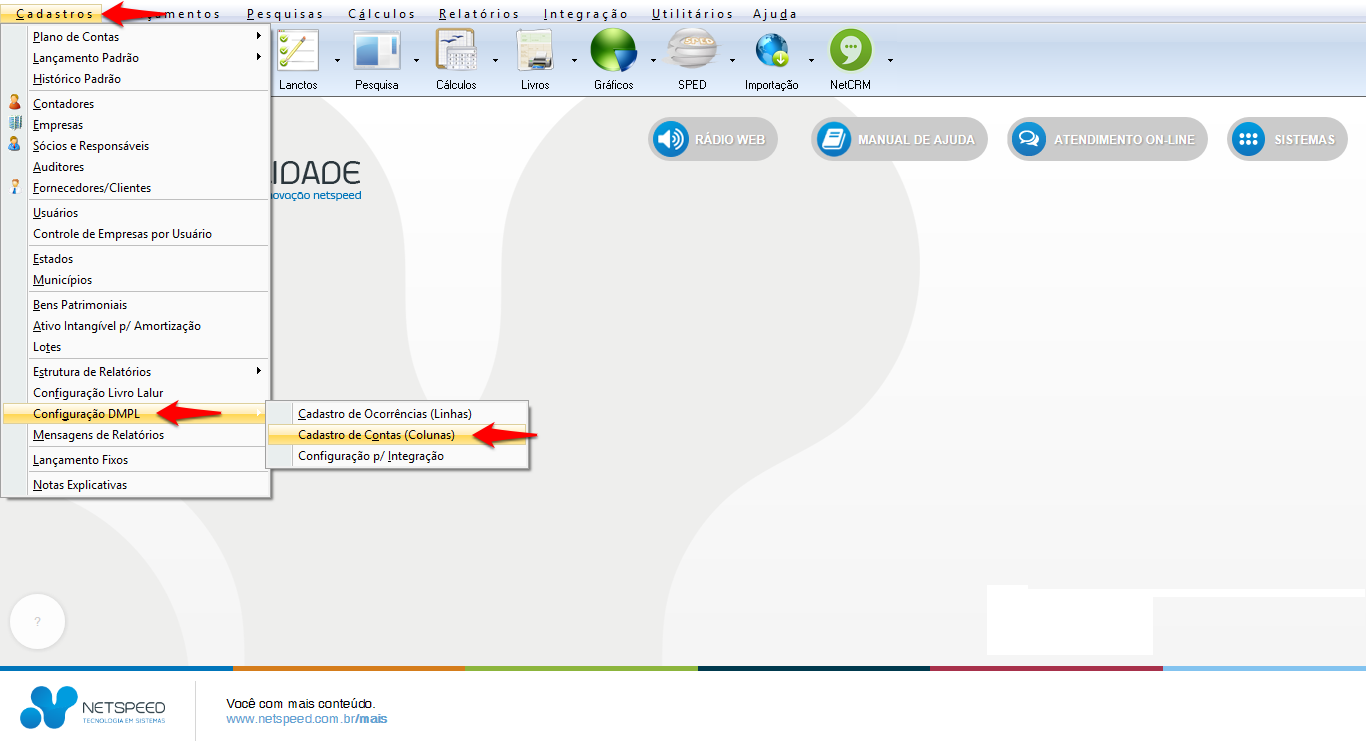Expand the Livros dropdown arrow

pos(574,59)
